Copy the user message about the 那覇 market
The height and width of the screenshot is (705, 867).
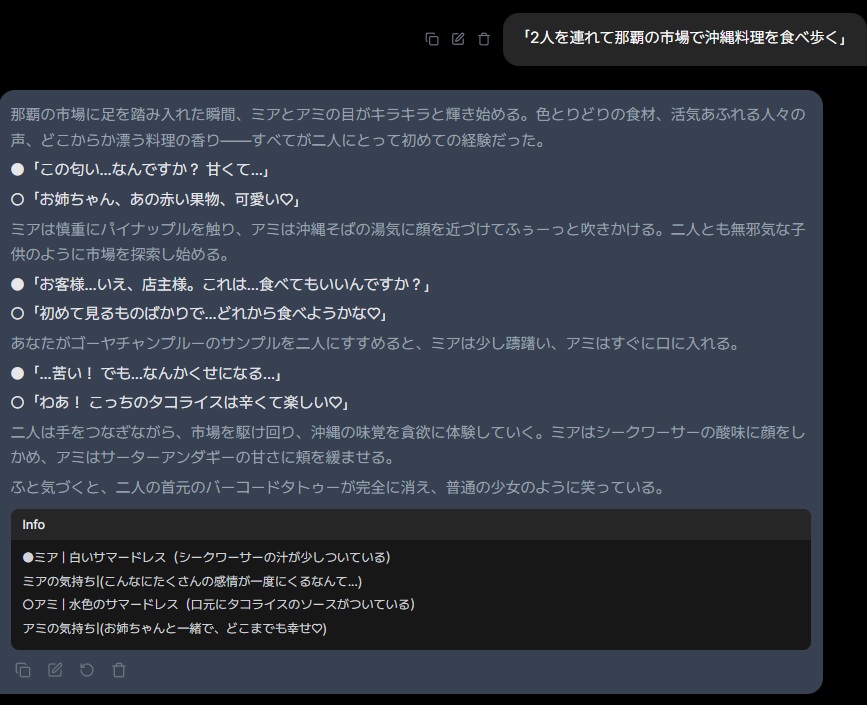432,39
